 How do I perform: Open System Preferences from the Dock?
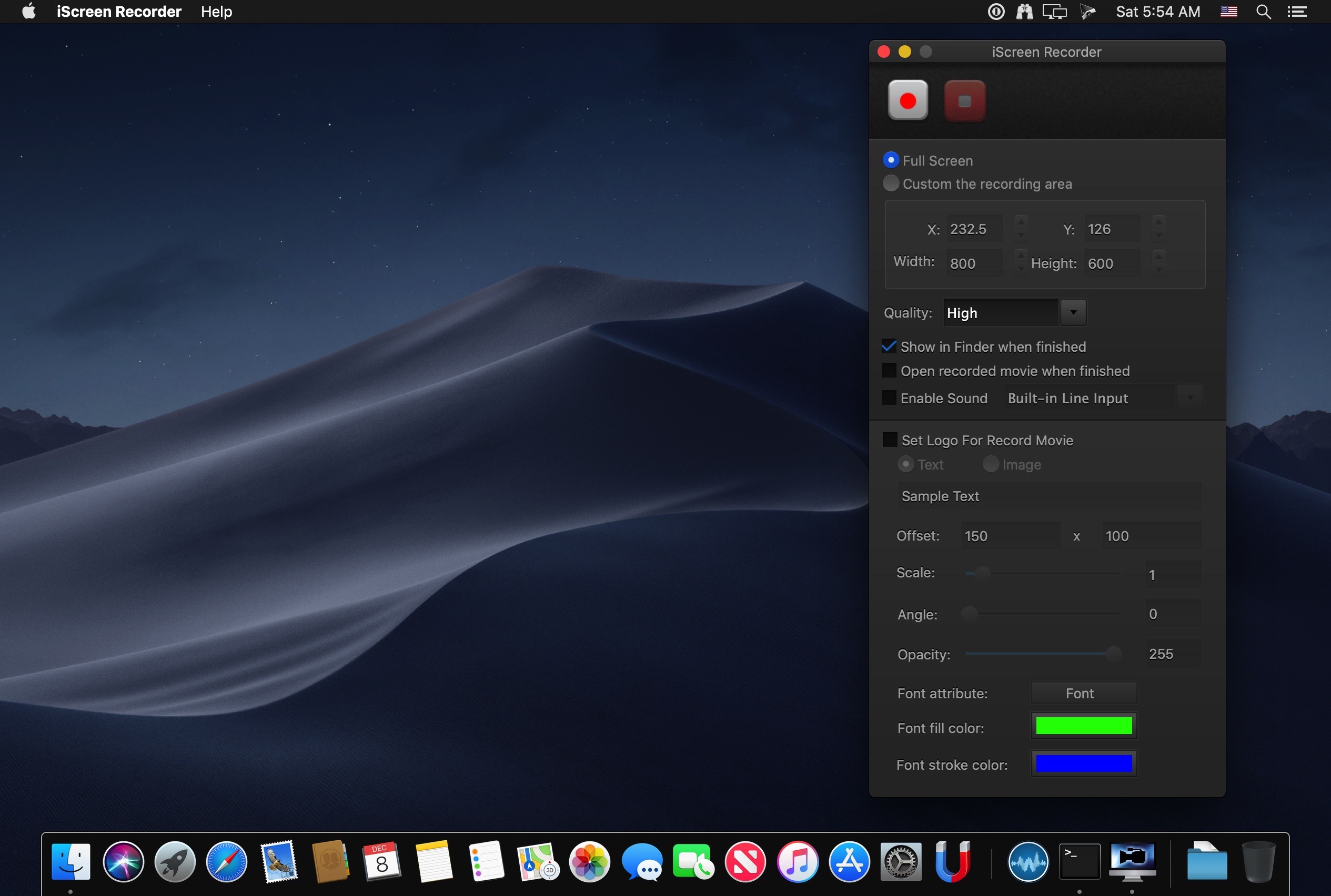(901, 861)
